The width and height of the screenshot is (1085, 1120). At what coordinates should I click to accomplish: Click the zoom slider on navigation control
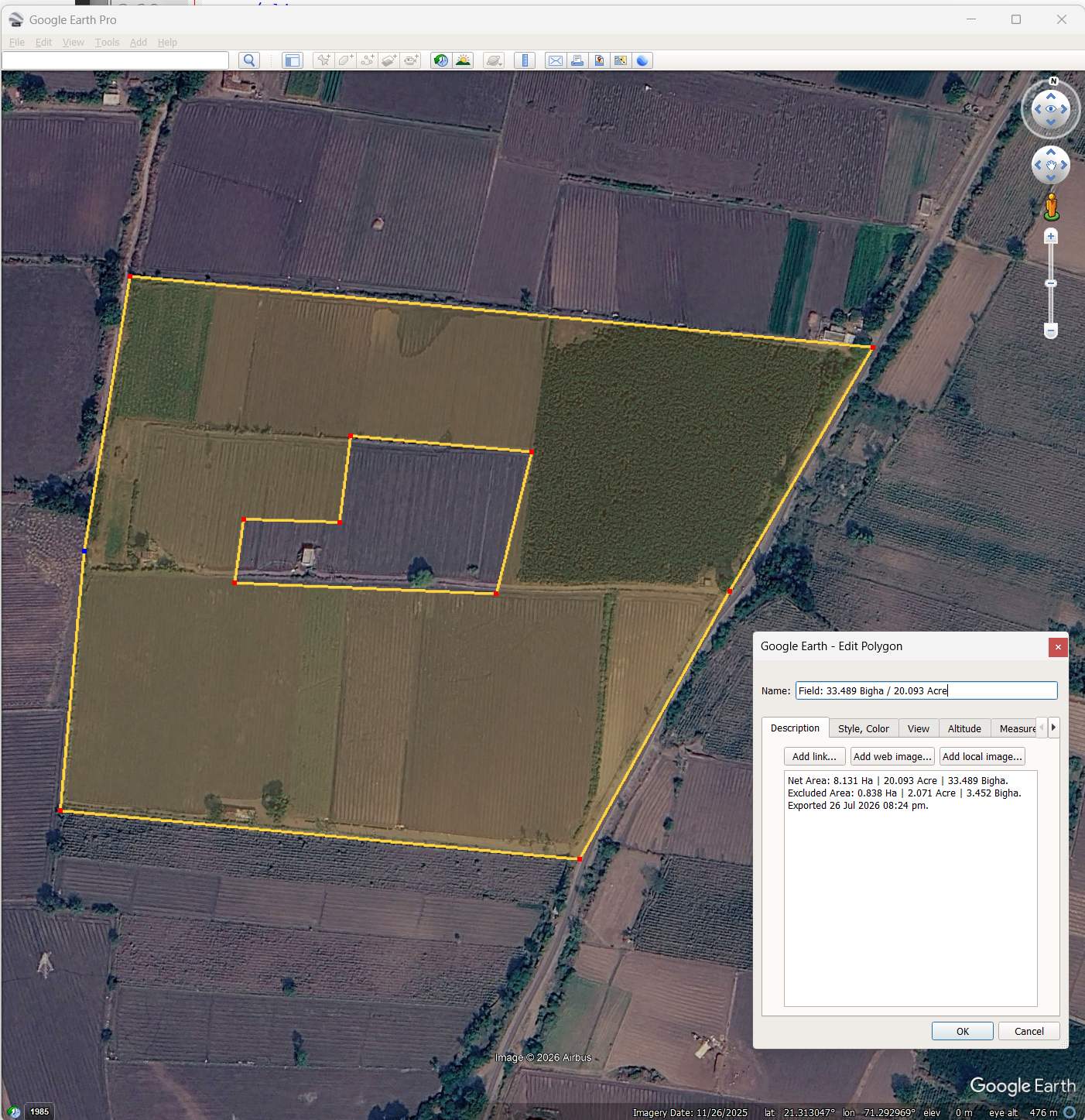(1051, 283)
